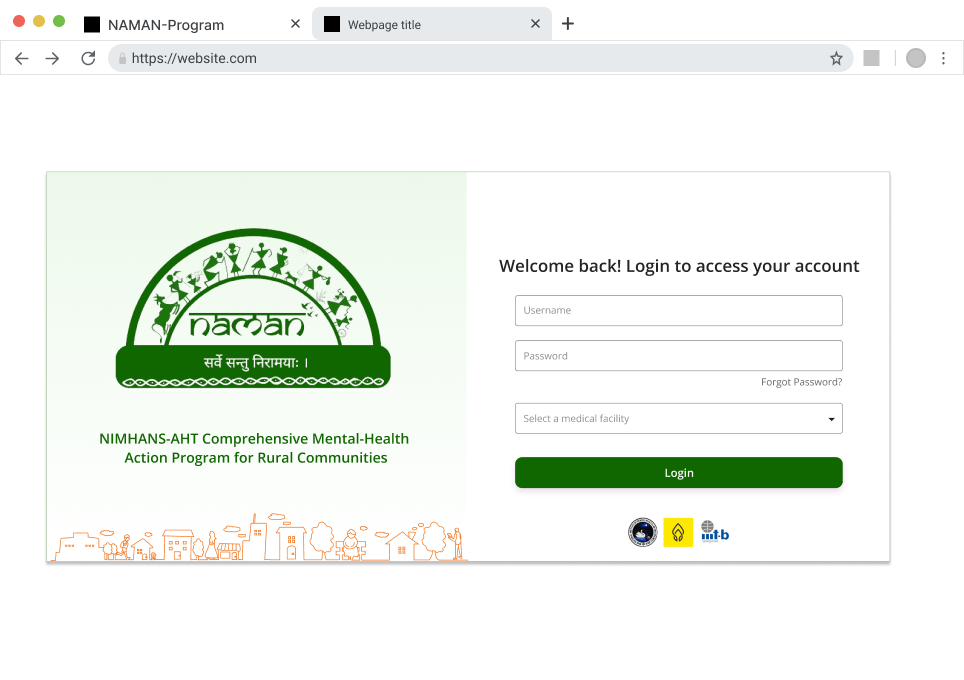Bookmark this page with the star icon
Screen dimensions: 964x680
[836, 58]
